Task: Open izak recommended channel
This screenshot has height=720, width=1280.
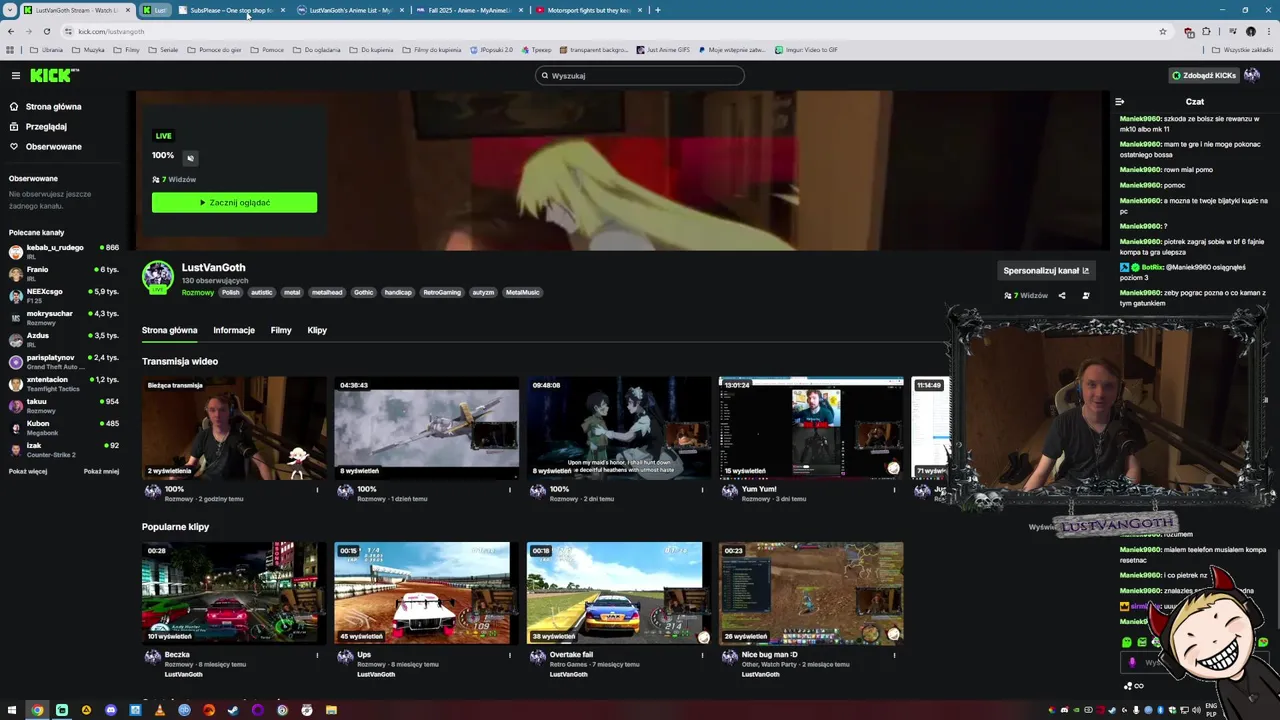Action: click(64, 449)
